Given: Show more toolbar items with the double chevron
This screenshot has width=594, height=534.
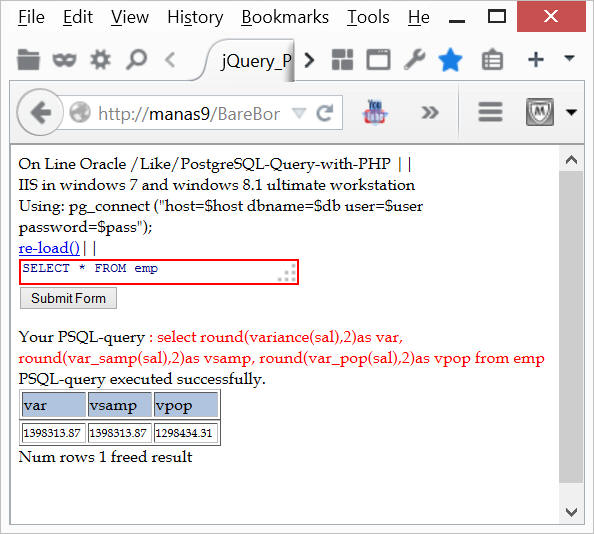Looking at the screenshot, I should pos(430,112).
